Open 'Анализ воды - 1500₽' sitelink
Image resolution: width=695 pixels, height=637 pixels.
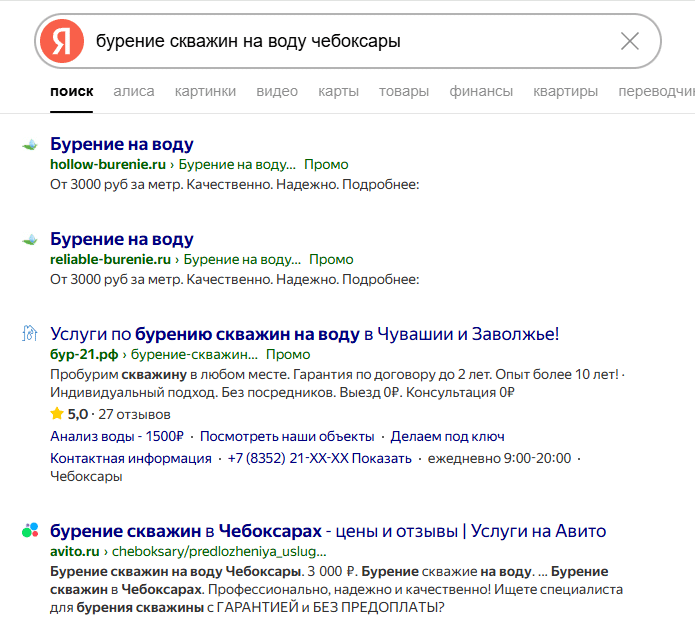117,436
